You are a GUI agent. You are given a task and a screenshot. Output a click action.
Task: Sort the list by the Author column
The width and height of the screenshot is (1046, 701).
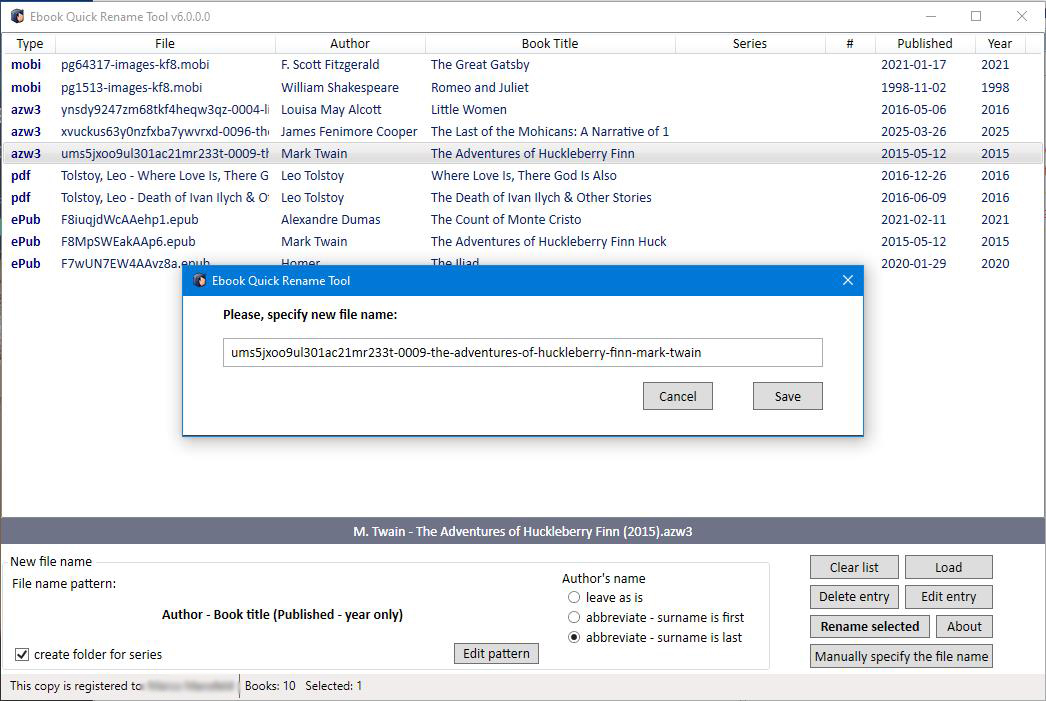point(350,43)
